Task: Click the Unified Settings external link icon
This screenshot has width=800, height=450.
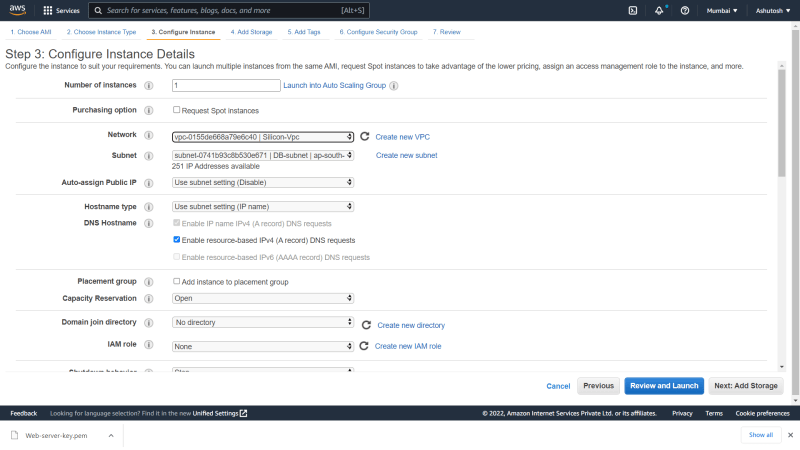Action: pyautogui.click(x=243, y=413)
